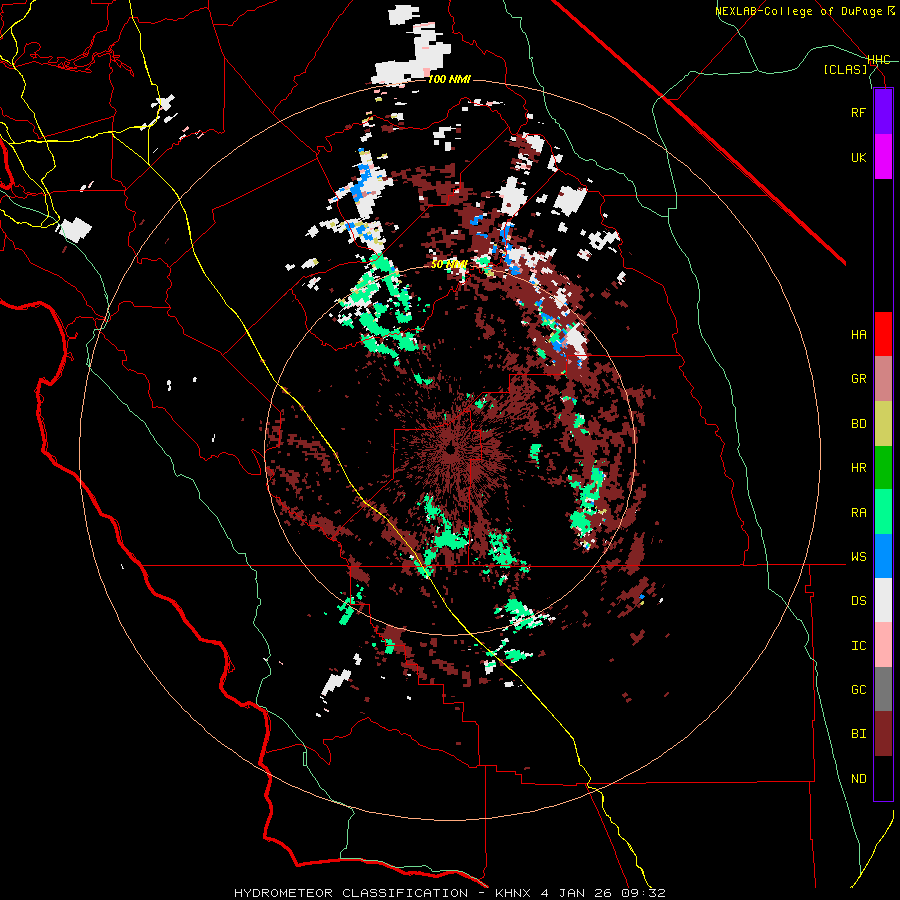This screenshot has width=900, height=900.
Task: Click the DS legend label
Action: [x=858, y=600]
